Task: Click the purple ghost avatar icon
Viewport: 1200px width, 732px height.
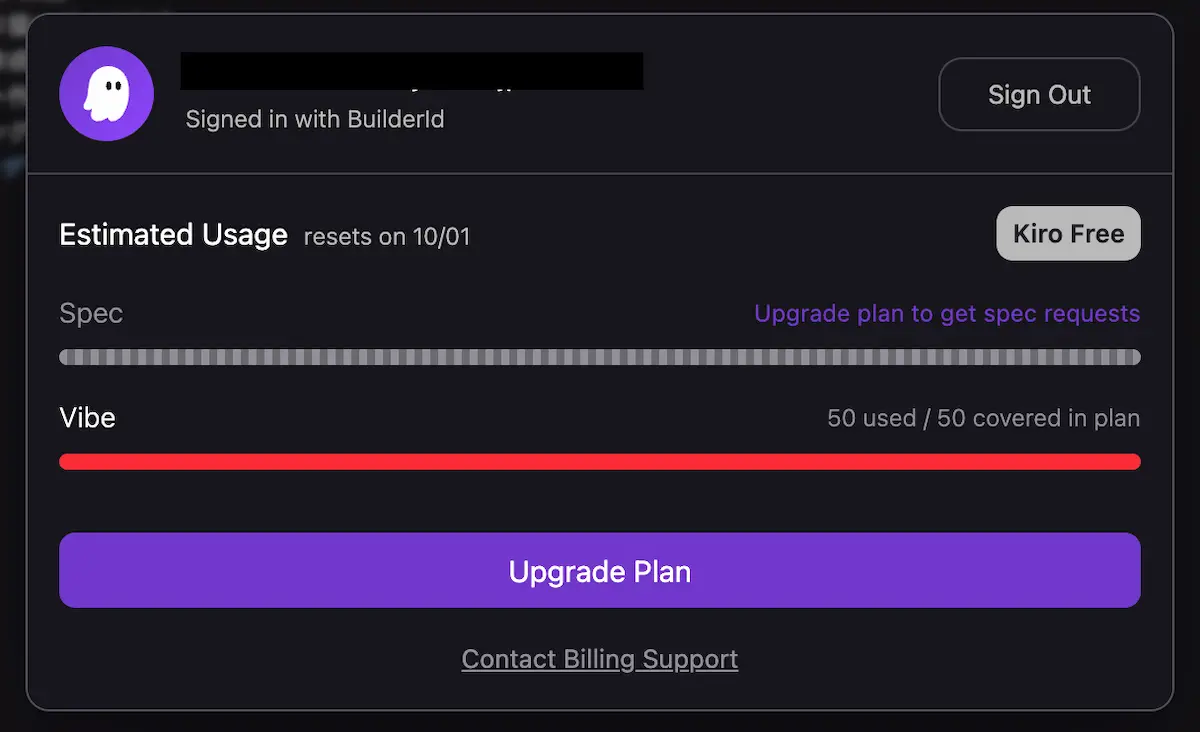Action: click(106, 95)
